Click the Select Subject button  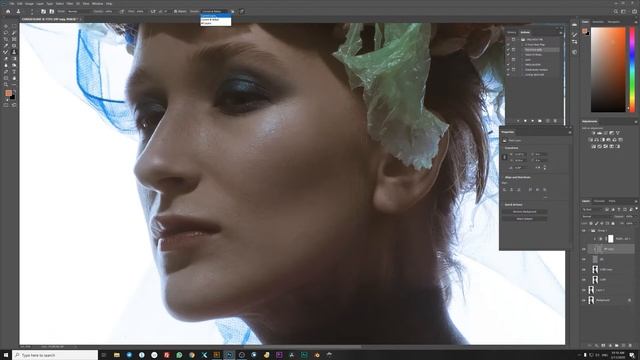point(525,219)
